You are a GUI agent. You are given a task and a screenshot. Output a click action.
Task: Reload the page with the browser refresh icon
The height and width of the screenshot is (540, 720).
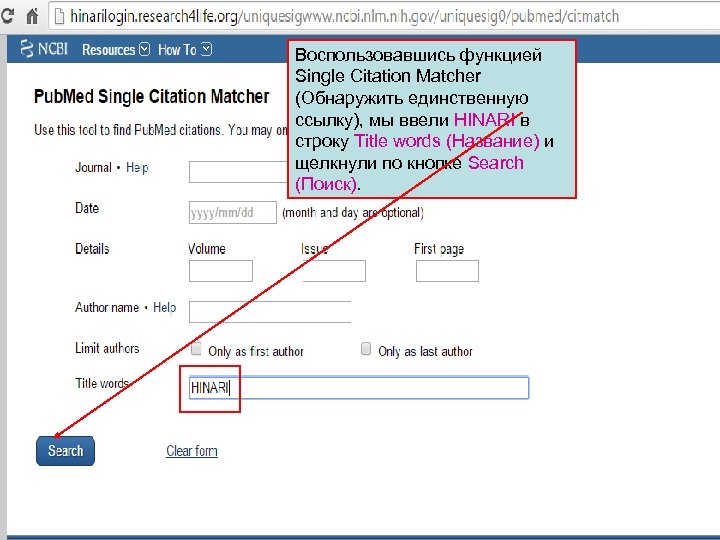(7, 17)
